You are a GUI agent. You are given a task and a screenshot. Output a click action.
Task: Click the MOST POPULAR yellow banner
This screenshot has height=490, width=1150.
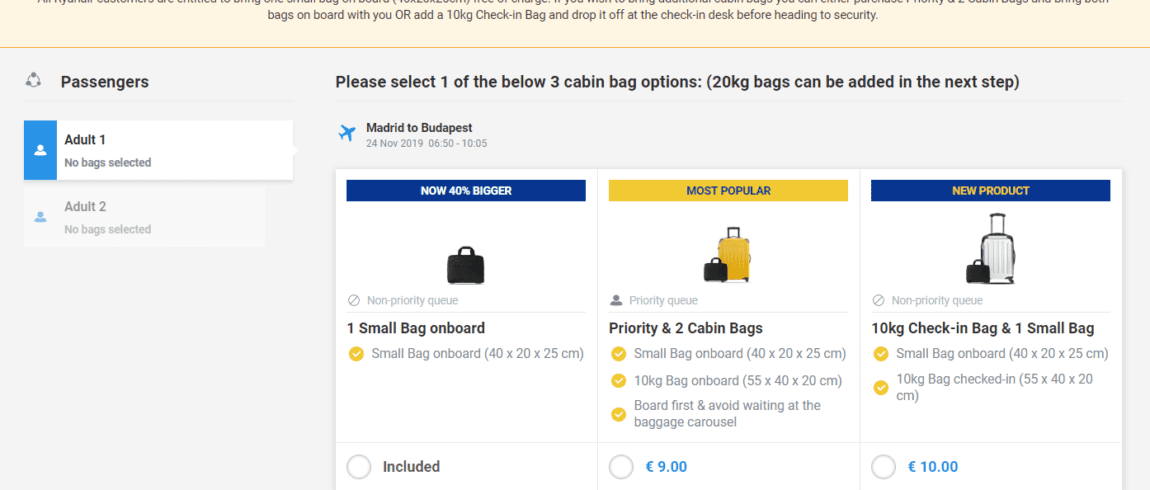(x=728, y=191)
